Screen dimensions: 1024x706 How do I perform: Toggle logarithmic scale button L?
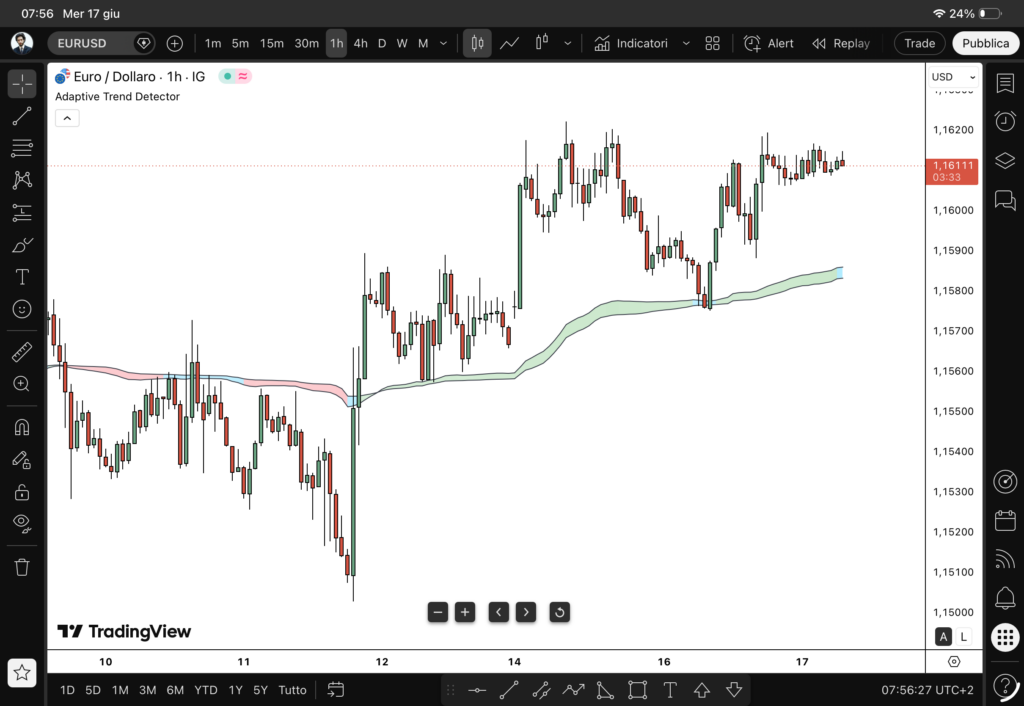pyautogui.click(x=963, y=636)
